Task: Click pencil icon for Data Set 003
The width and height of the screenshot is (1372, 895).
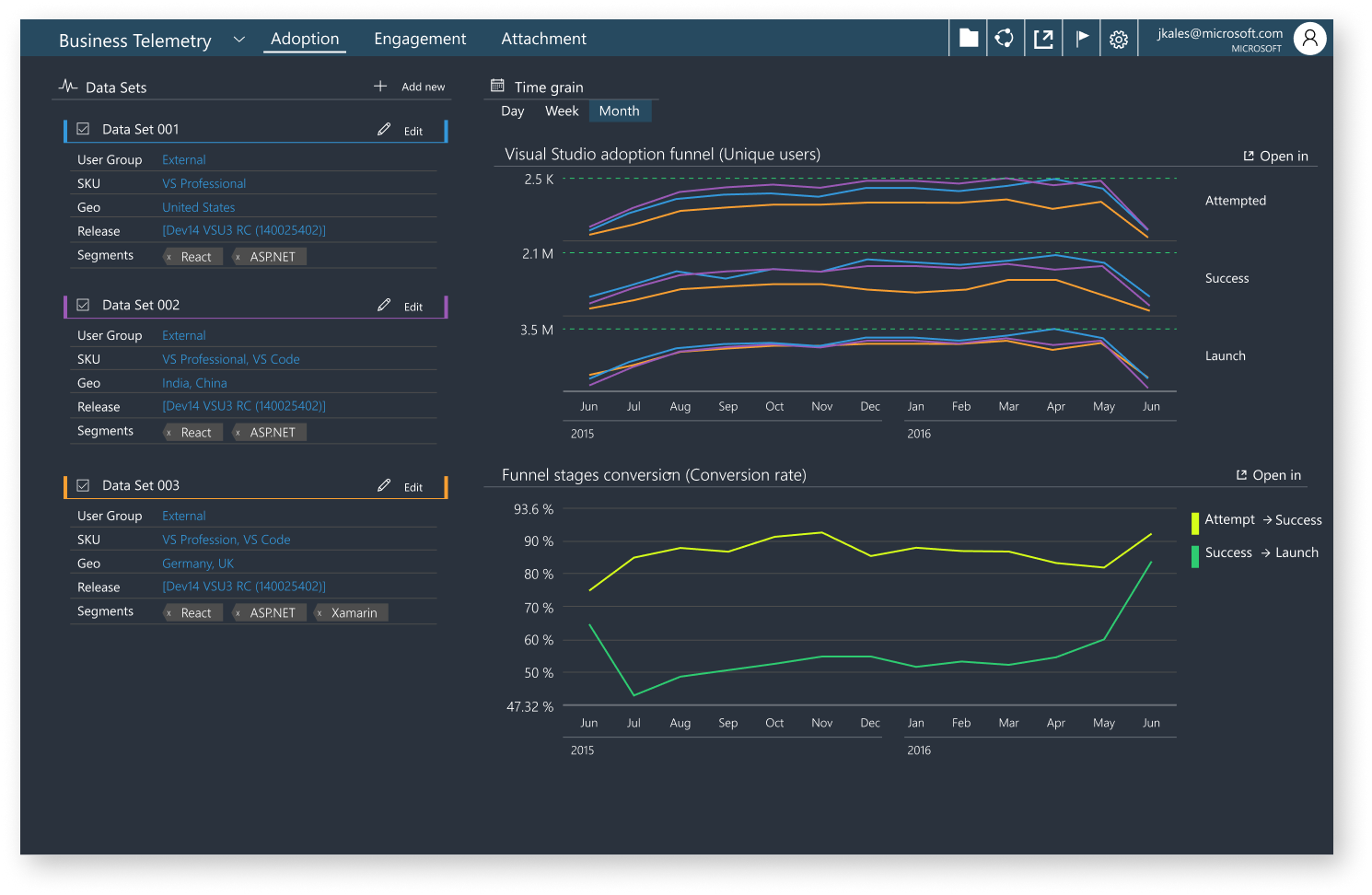Action: [x=384, y=485]
